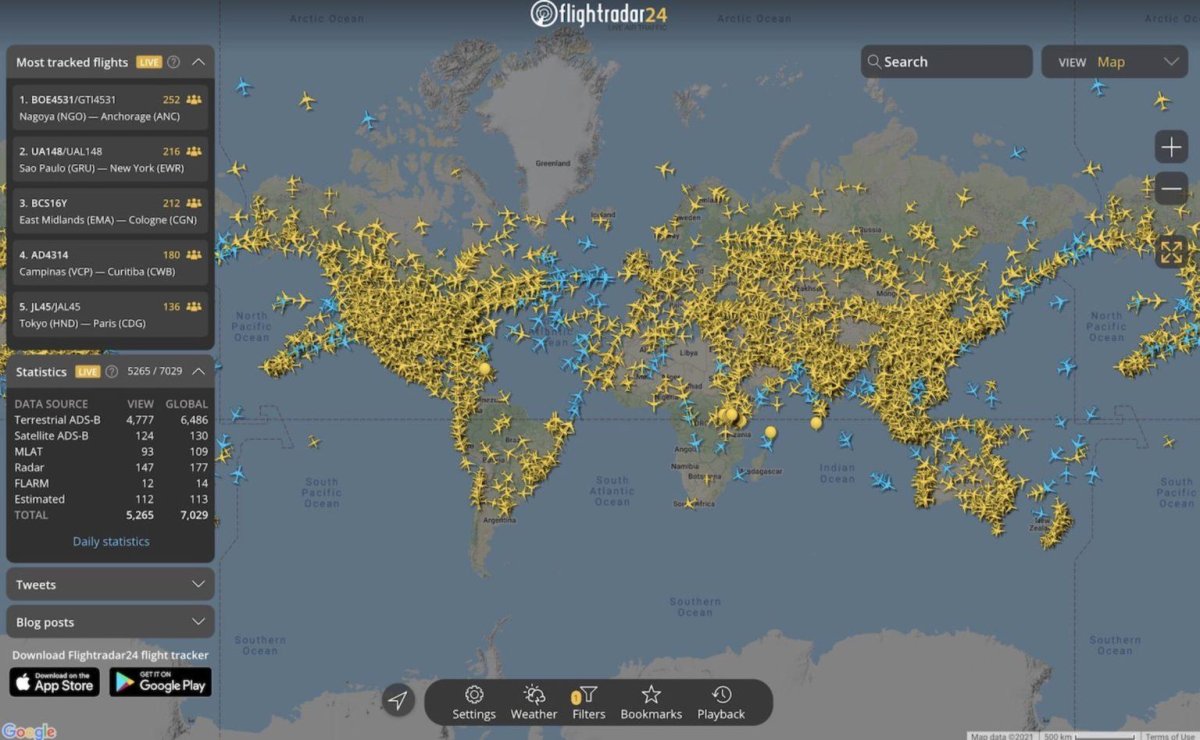1200x740 pixels.
Task: Click the Google Play download badge
Action: point(160,682)
